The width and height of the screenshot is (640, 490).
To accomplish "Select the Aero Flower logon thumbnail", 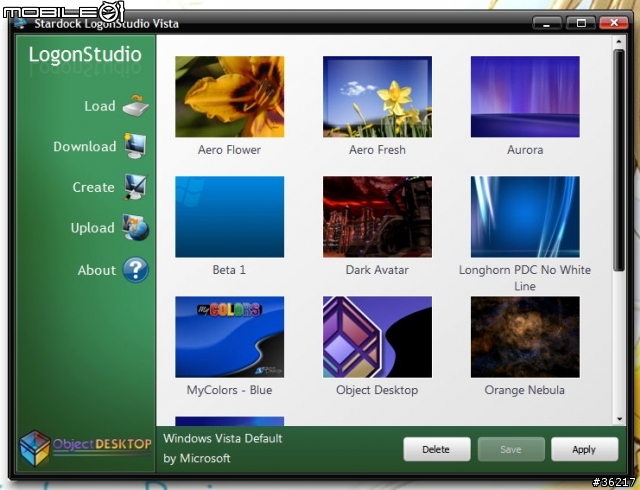I will coord(230,96).
